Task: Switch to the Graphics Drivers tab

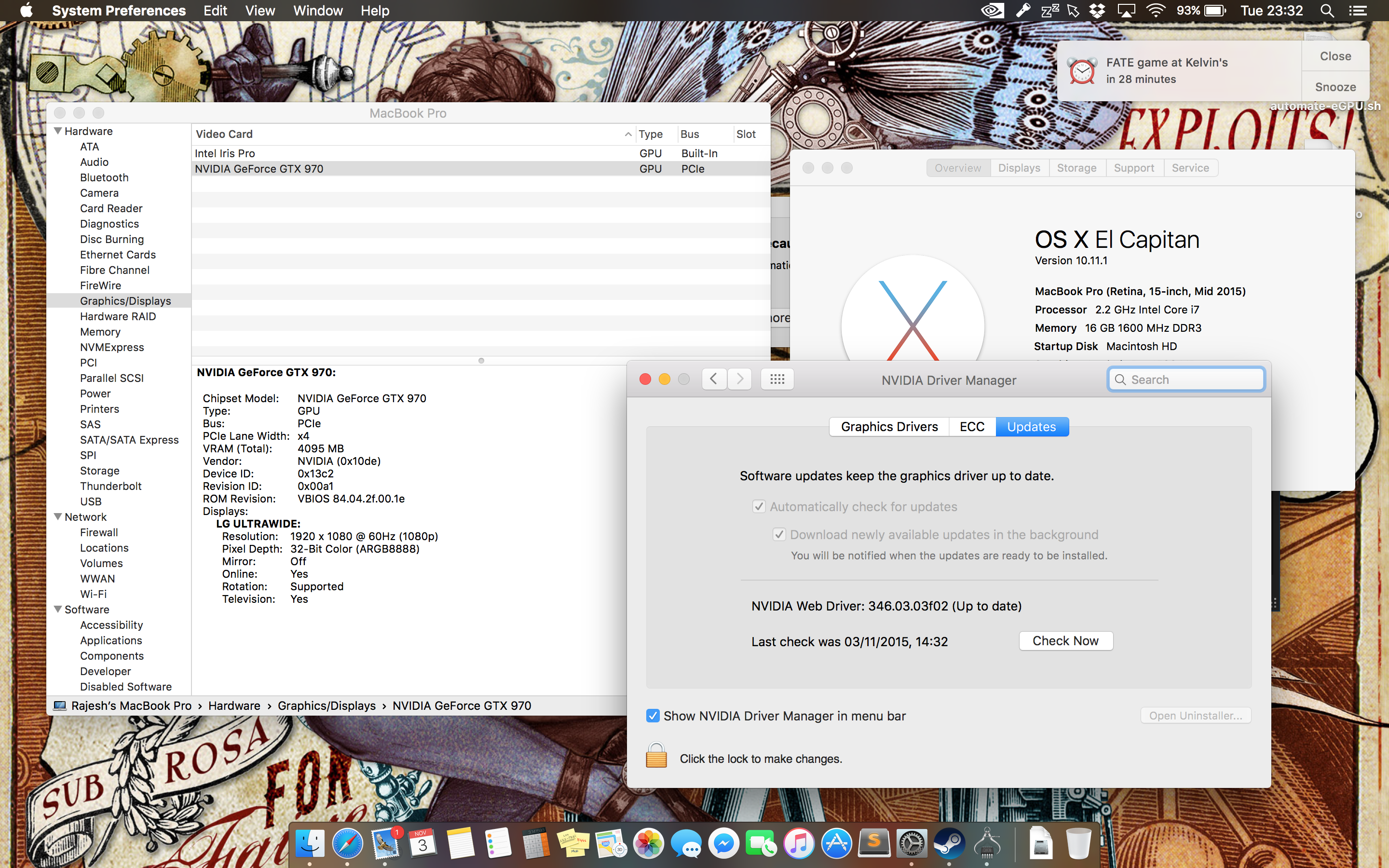Action: click(889, 427)
